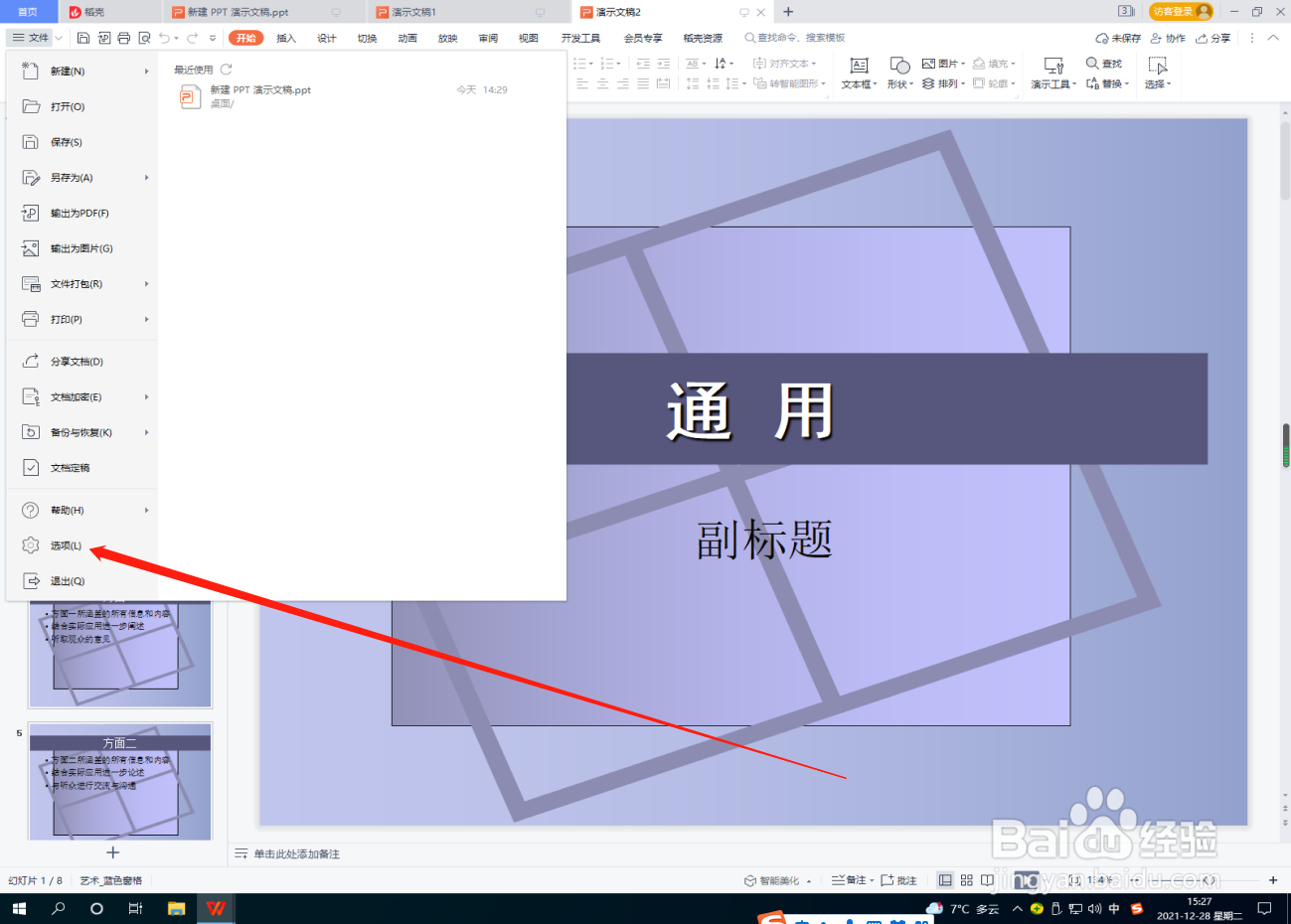Switch to normal view icon in status bar
Screen dimensions: 1291x924
click(x=945, y=880)
